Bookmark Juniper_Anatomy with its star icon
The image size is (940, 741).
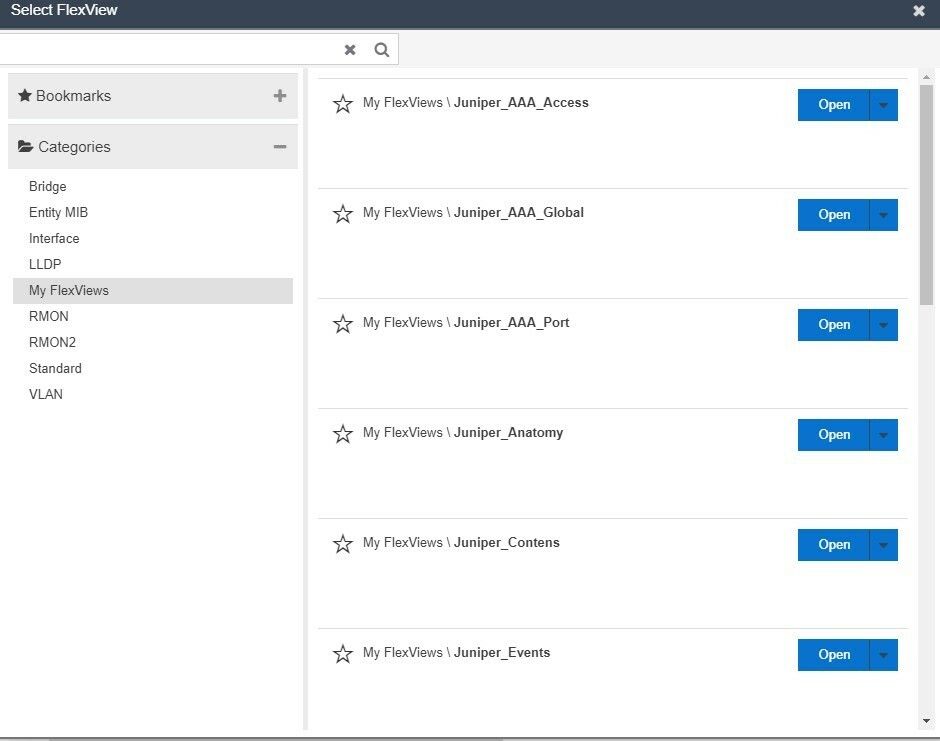[x=342, y=433]
